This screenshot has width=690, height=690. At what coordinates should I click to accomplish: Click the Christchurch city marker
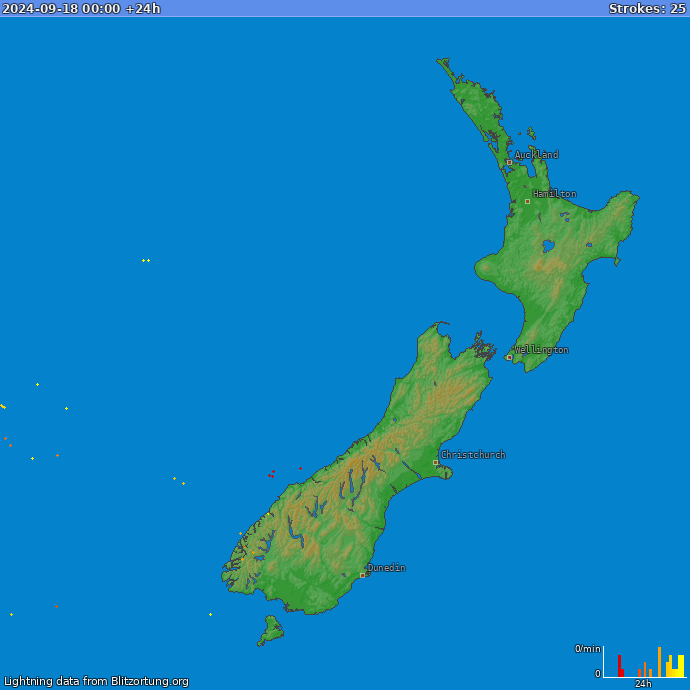coord(435,462)
